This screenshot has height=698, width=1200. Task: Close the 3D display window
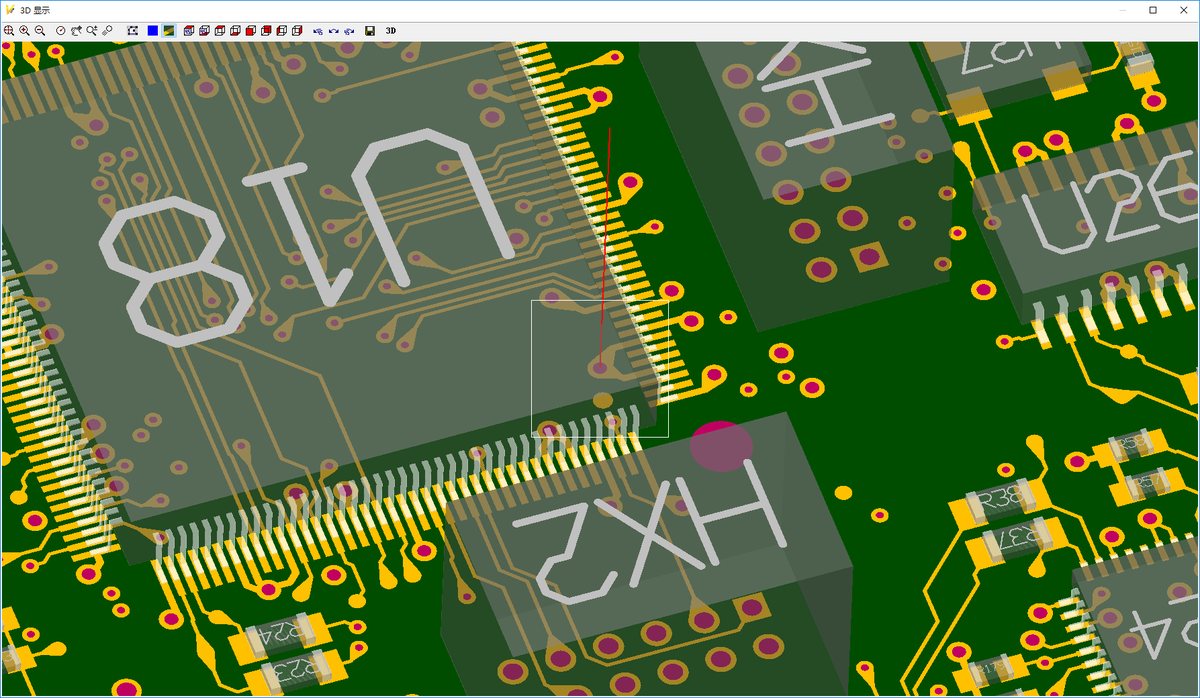pyautogui.click(x=1185, y=10)
